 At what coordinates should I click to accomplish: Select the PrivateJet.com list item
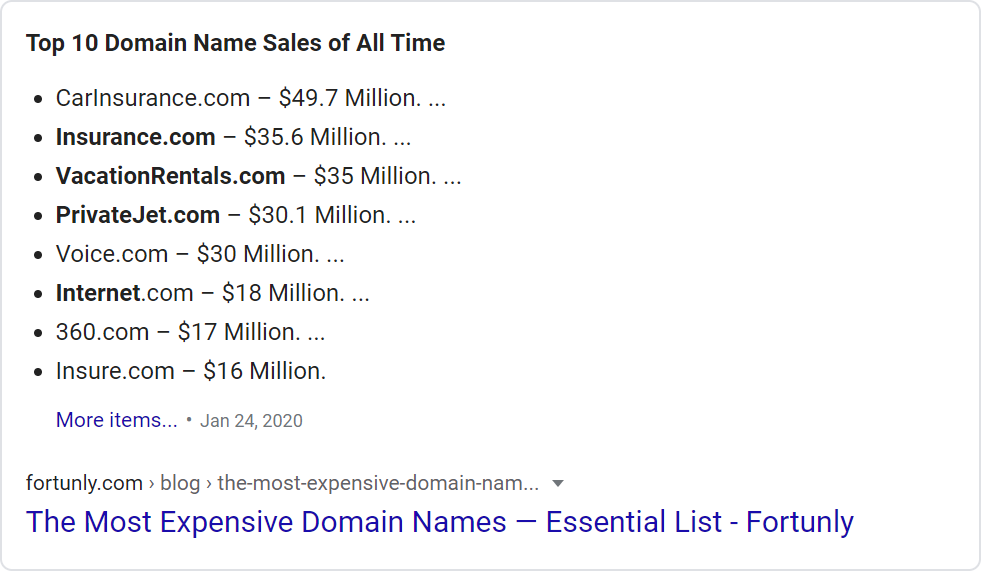[236, 215]
